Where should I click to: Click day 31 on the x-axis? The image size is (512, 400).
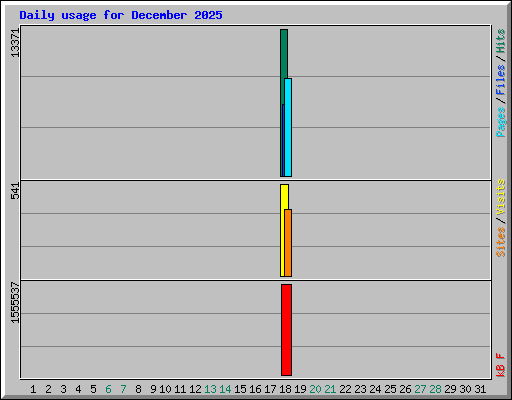480,389
